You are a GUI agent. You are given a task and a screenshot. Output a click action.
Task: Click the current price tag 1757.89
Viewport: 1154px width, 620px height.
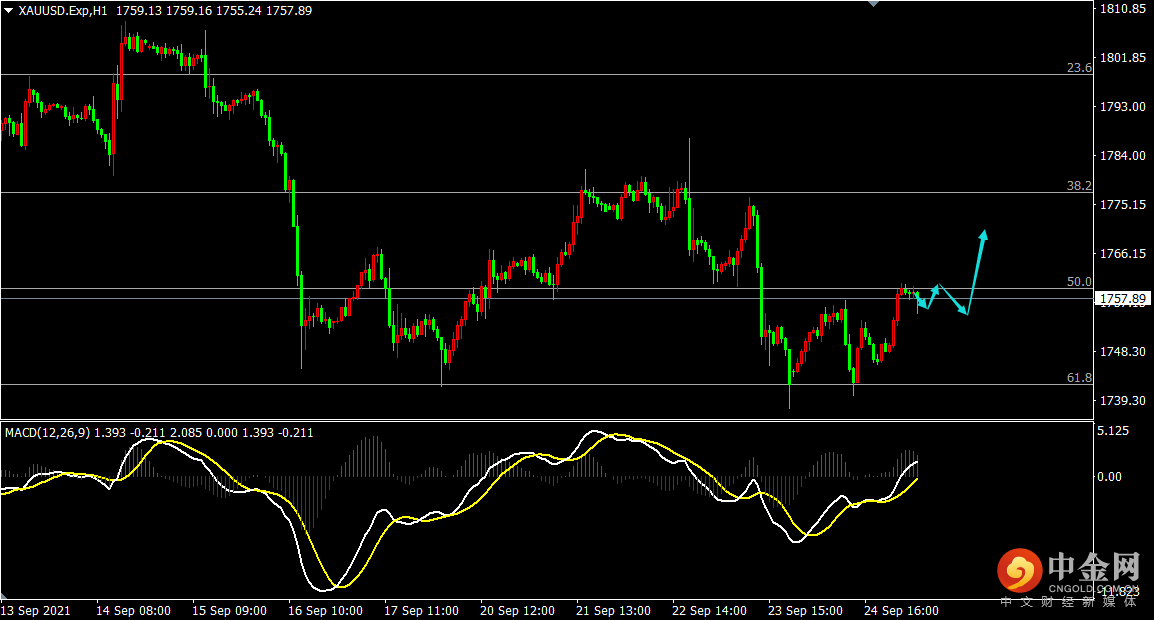tap(1122, 299)
